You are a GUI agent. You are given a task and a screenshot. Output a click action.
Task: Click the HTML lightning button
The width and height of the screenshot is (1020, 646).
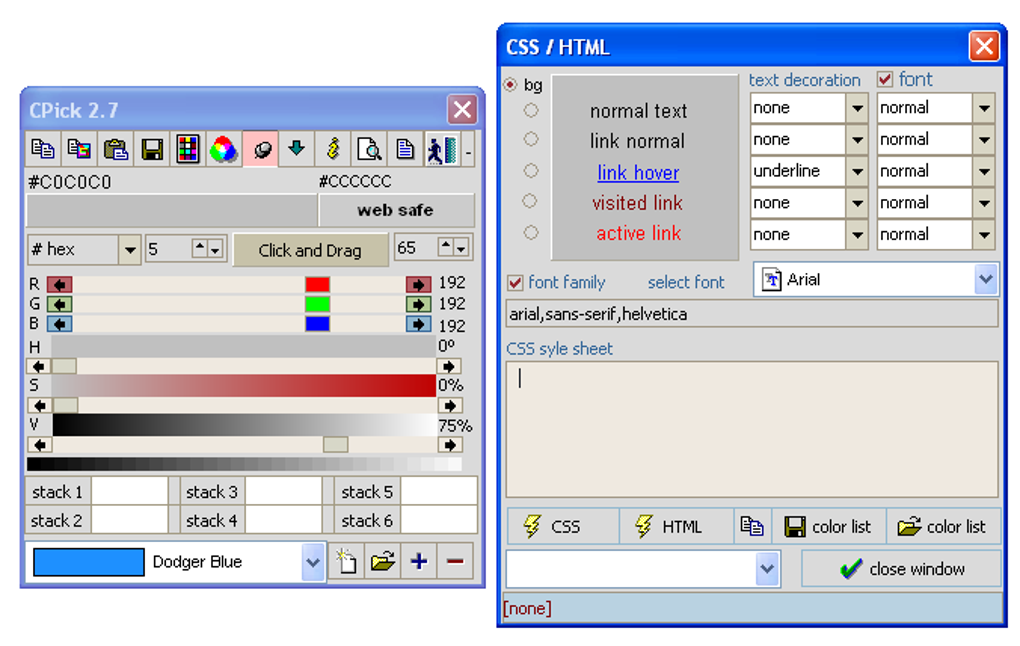[676, 526]
